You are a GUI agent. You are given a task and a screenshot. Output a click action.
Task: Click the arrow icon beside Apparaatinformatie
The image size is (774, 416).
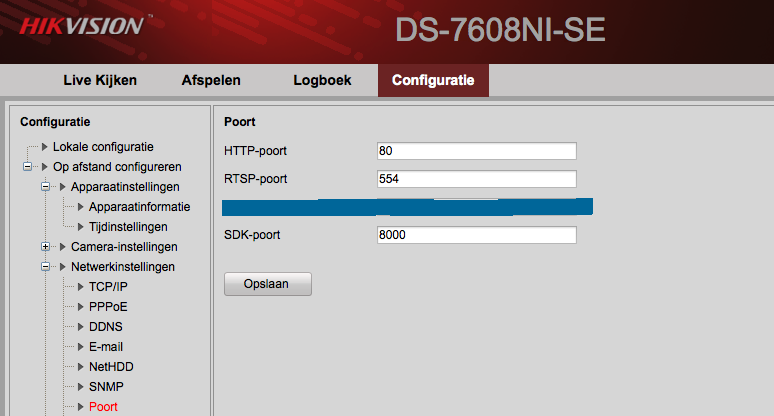tap(80, 207)
